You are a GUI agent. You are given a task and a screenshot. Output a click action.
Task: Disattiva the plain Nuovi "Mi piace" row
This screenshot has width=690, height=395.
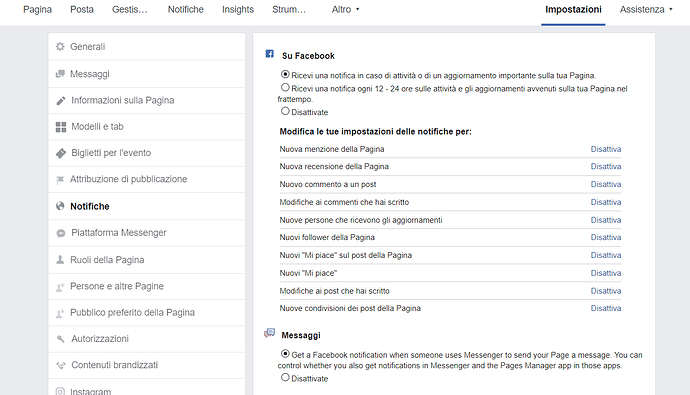click(x=606, y=273)
